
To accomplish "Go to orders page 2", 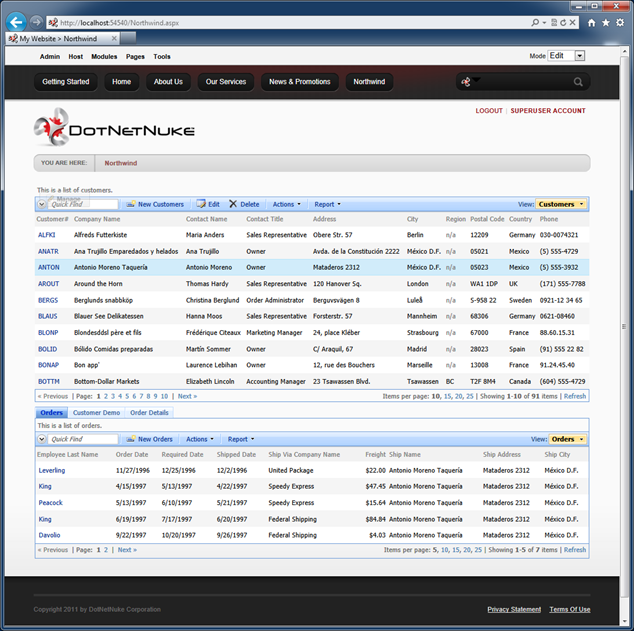I will pyautogui.click(x=106, y=550).
